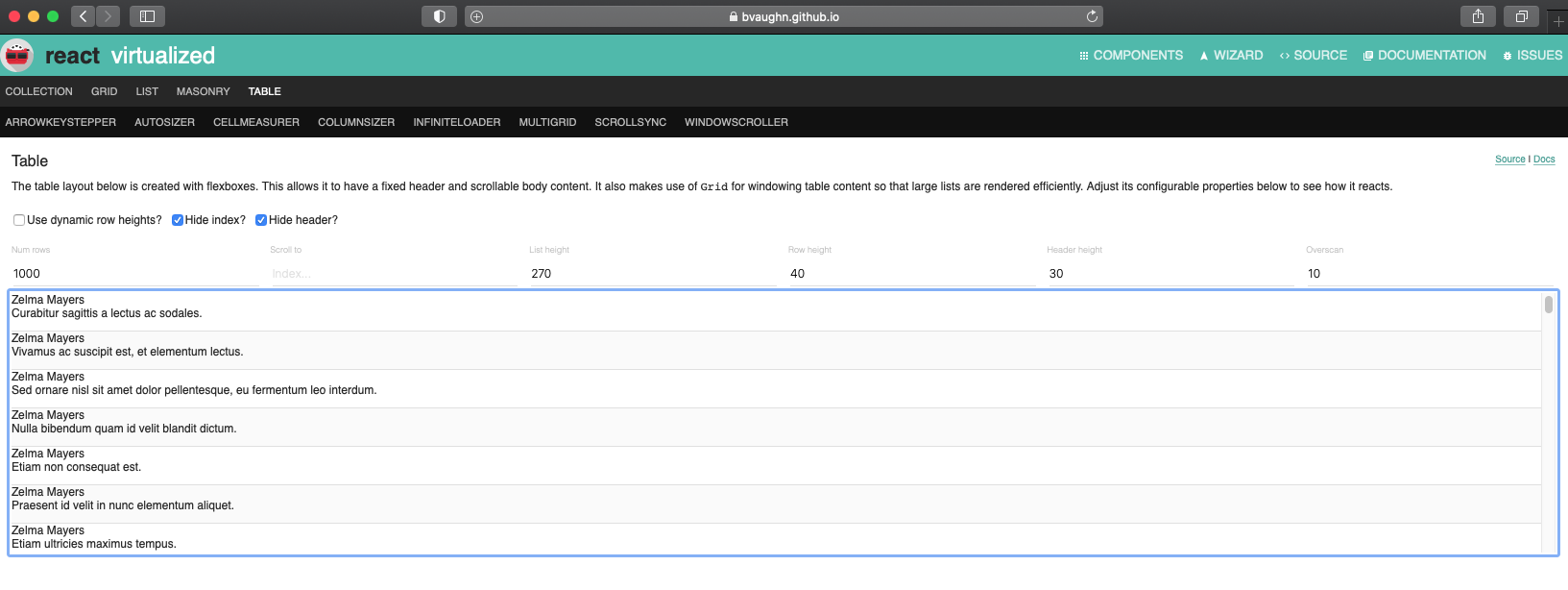The width and height of the screenshot is (1568, 590).
Task: Switch to the MASONRY tab
Action: (204, 91)
